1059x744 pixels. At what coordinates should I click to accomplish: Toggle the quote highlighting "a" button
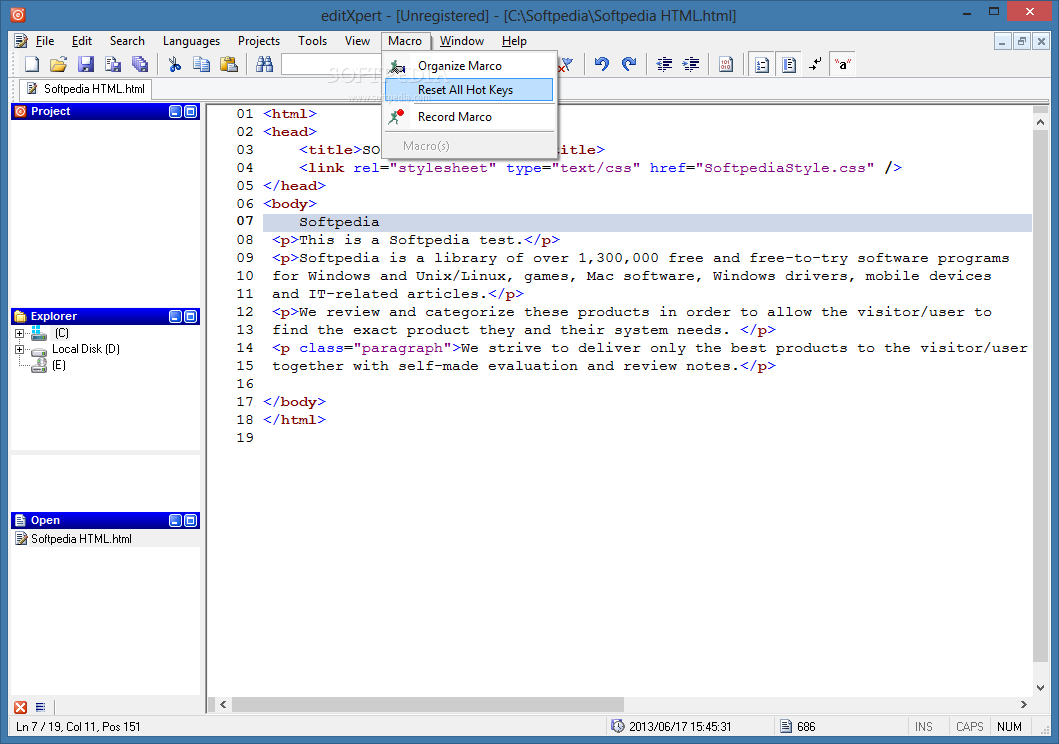[x=842, y=64]
